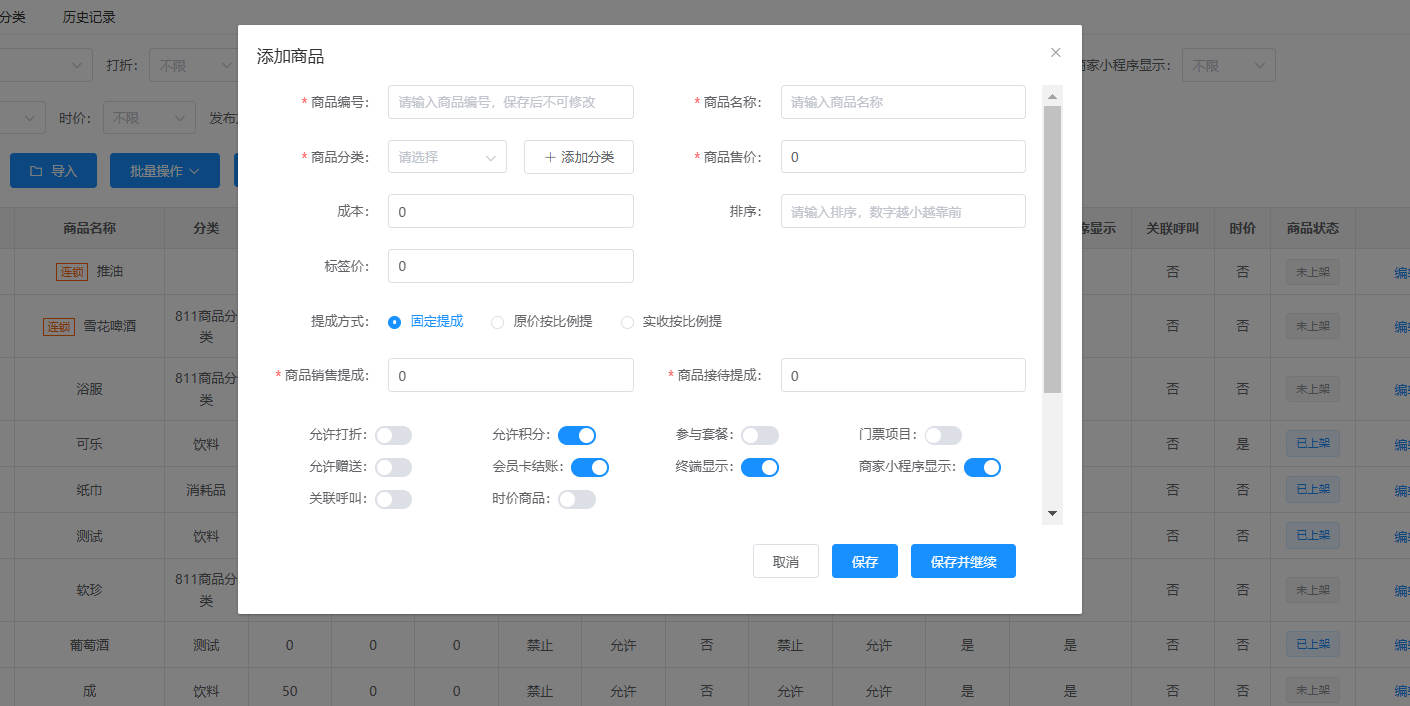The width and height of the screenshot is (1410, 706).
Task: Select 固定提成 radio option
Action: click(394, 322)
